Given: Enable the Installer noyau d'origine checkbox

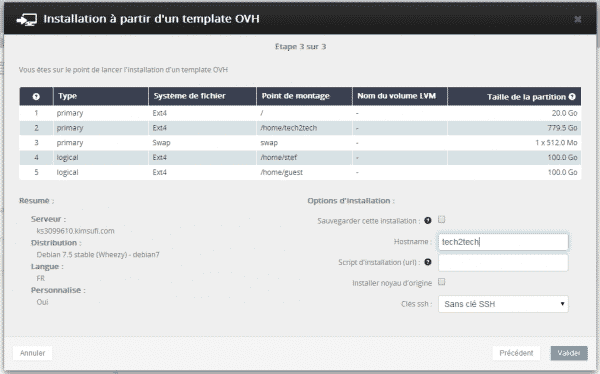Looking at the screenshot, I should [442, 282].
